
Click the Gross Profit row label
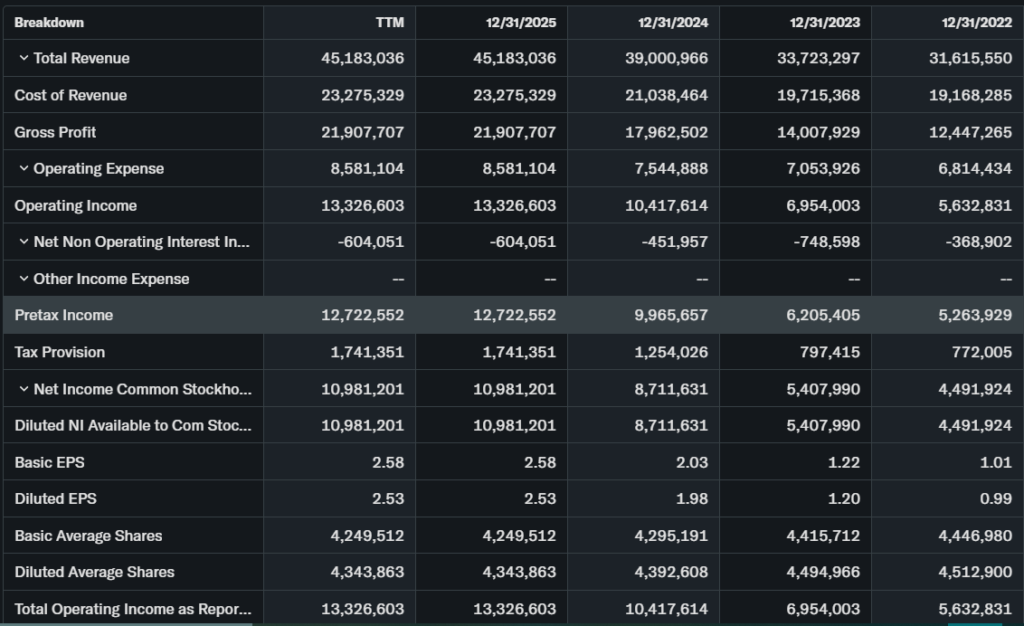(55, 132)
